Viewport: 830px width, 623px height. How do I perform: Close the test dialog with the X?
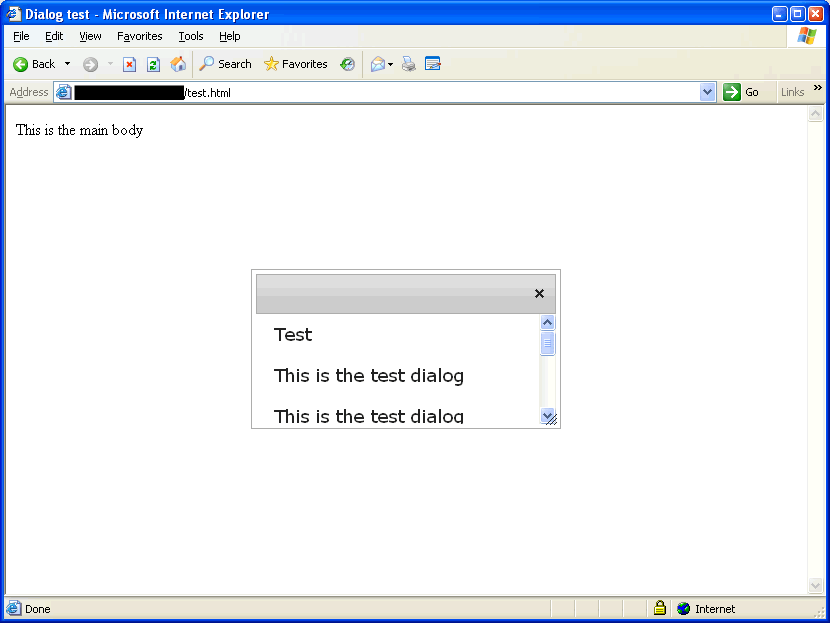(539, 294)
